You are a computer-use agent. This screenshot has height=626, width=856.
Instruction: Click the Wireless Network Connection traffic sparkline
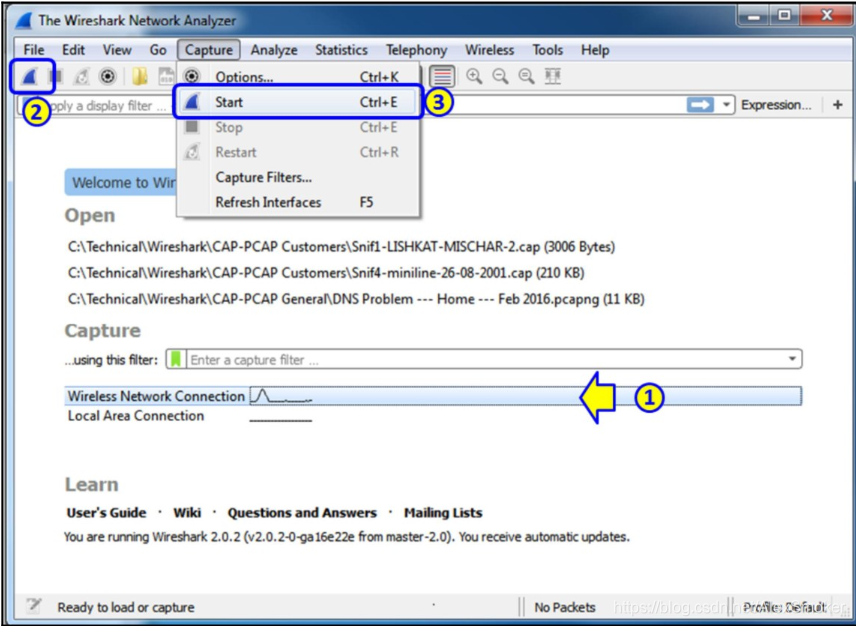click(281, 396)
